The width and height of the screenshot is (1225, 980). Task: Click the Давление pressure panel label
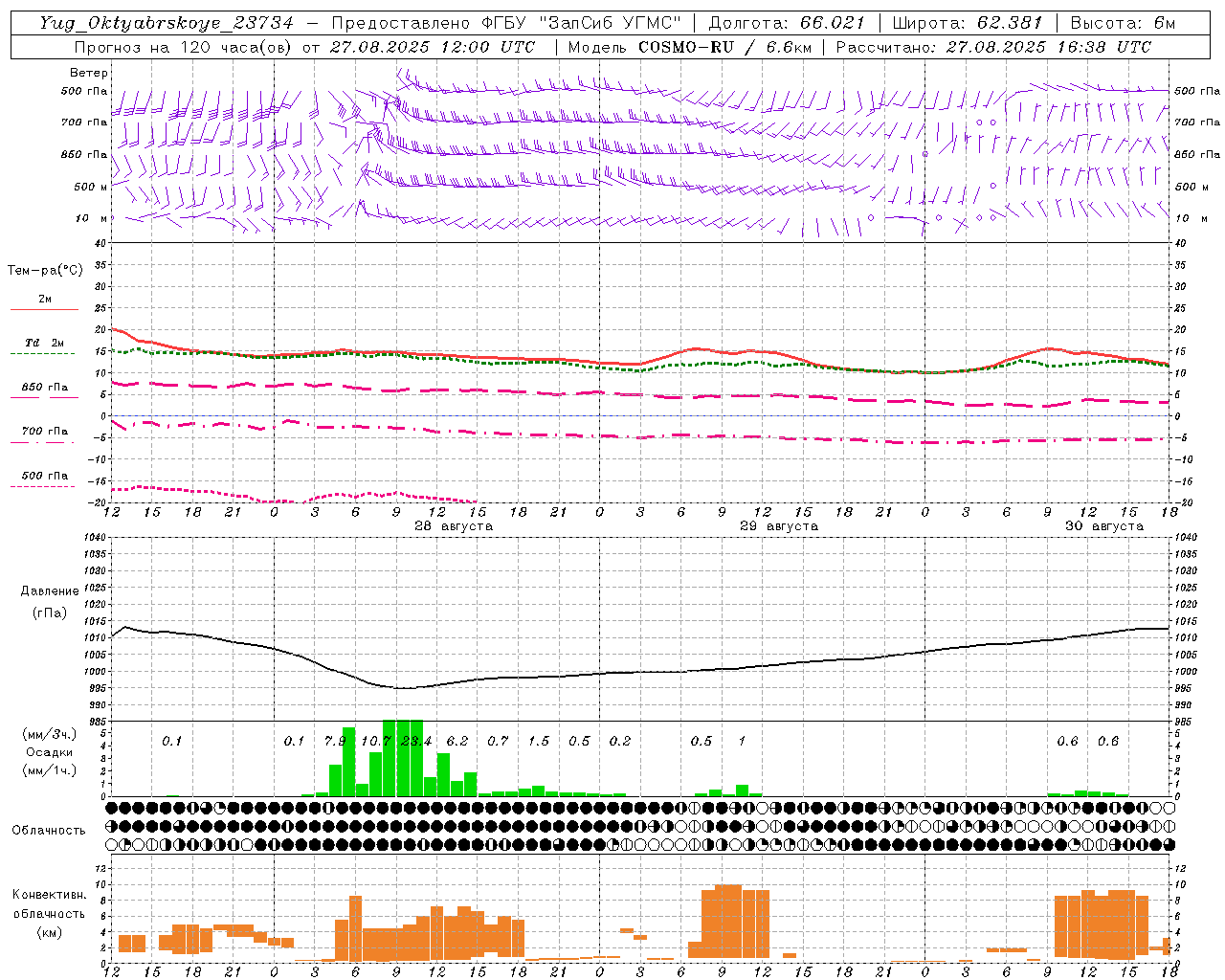pos(50,591)
